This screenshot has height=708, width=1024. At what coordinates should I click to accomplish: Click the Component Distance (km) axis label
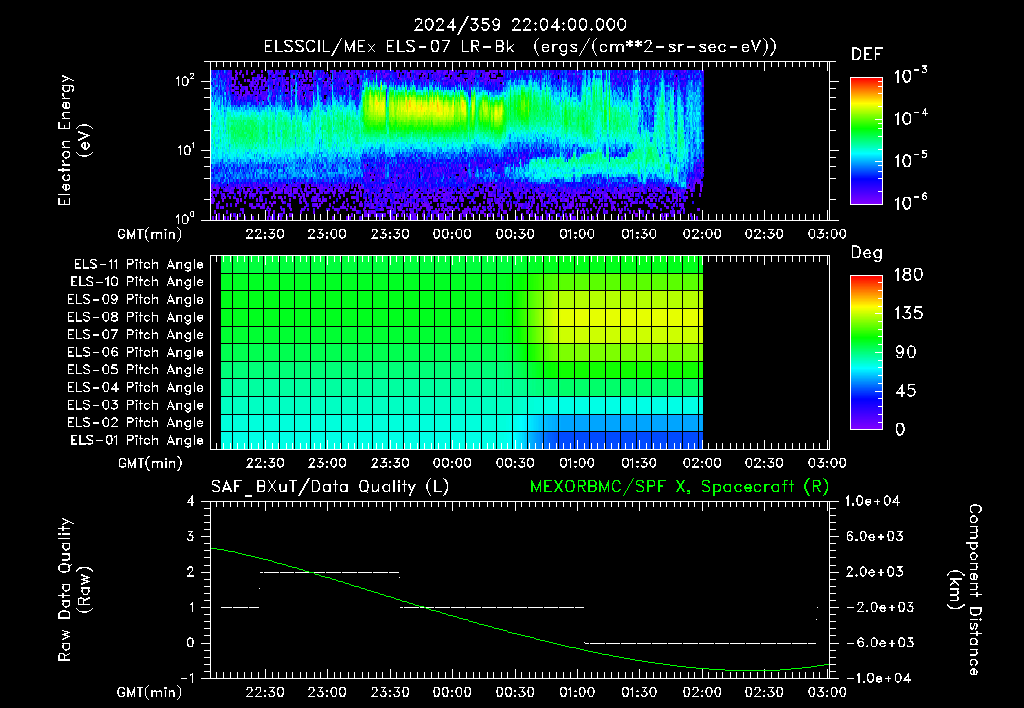pos(965,590)
